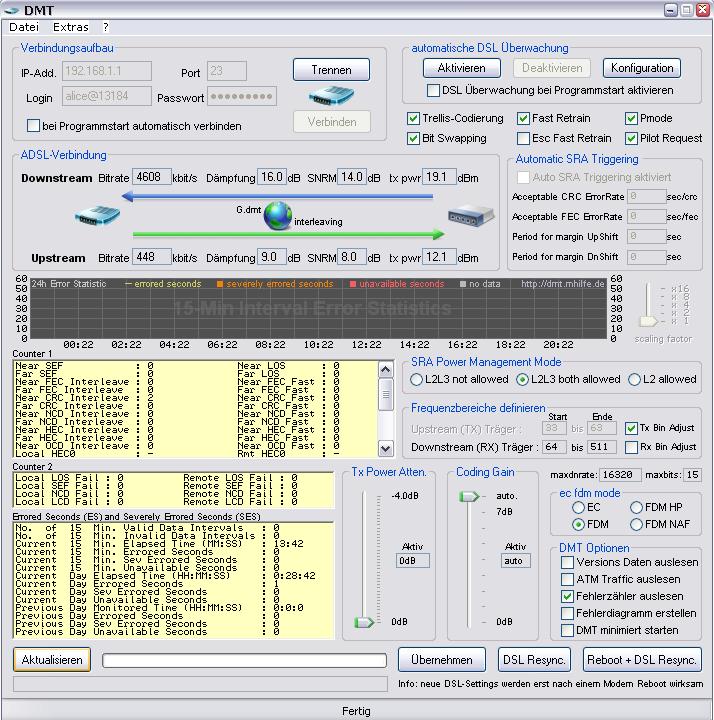Open the Datei menu
The image size is (714, 720).
(x=24, y=27)
